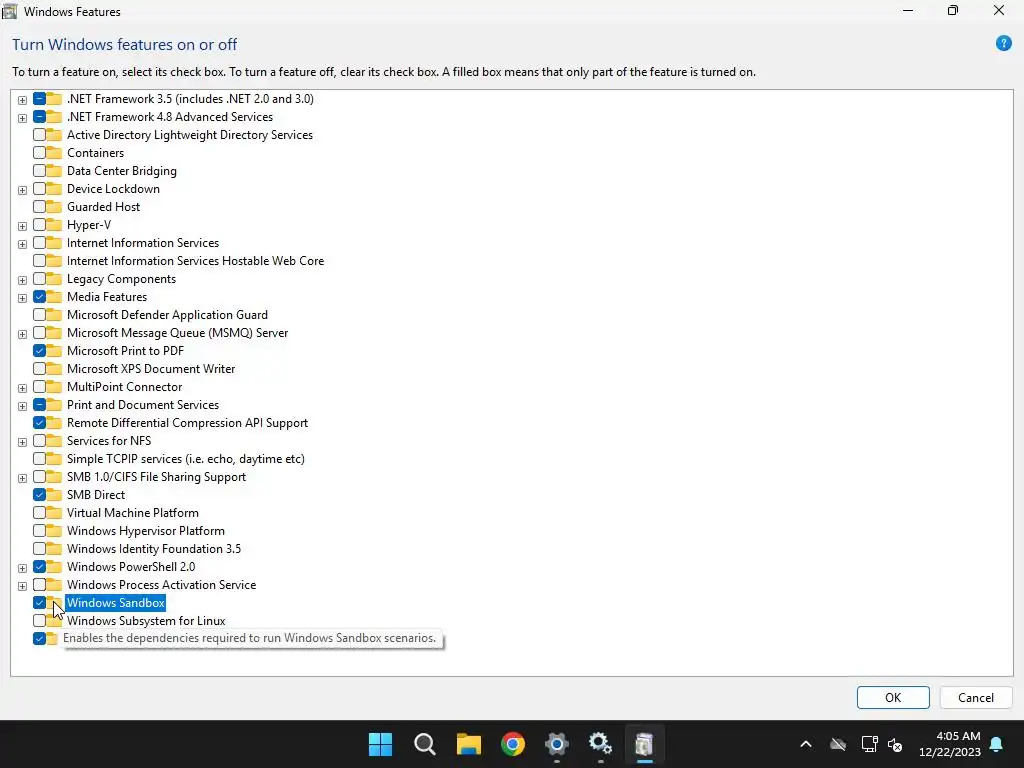Open the clock and date flyout
Image resolution: width=1024 pixels, height=768 pixels.
tap(950, 744)
